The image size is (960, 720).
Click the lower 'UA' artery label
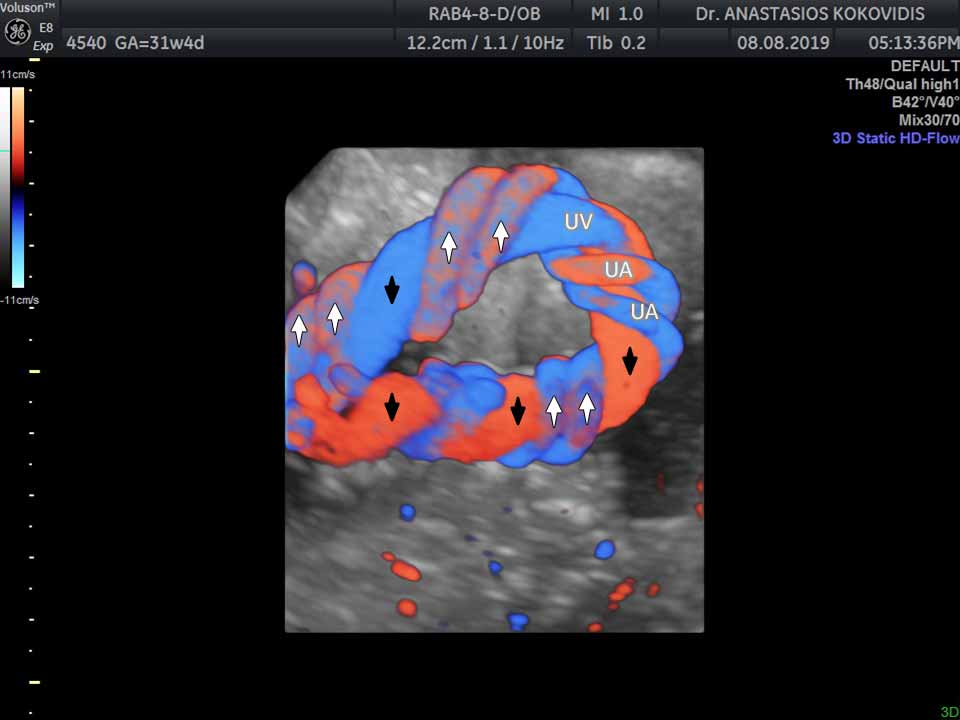tap(644, 312)
